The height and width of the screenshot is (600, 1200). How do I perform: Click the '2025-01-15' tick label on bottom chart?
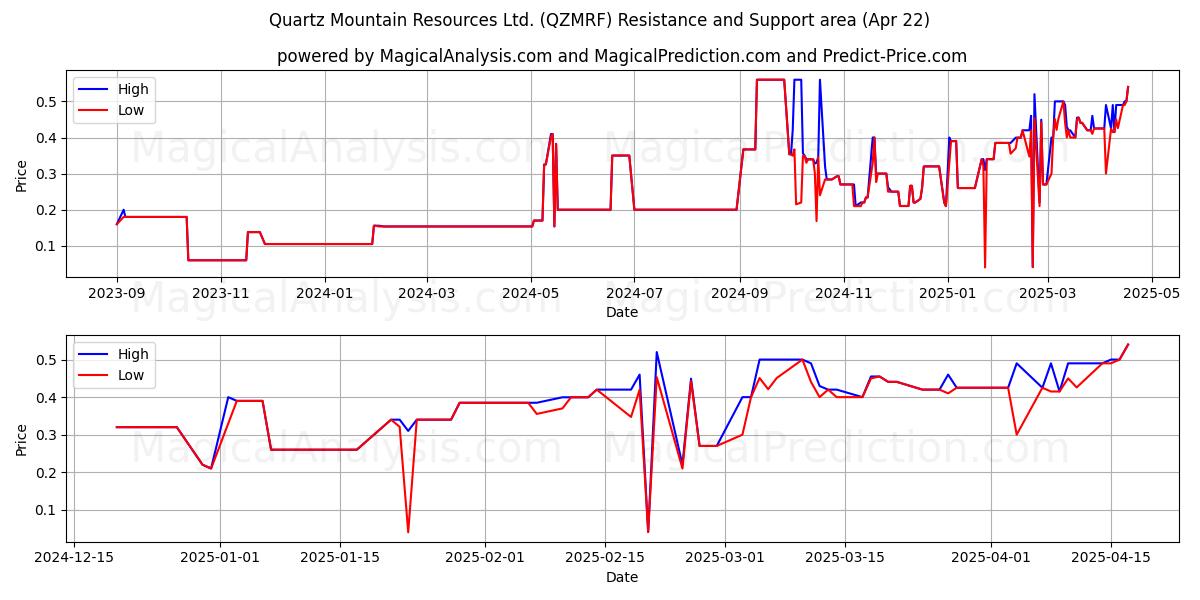(x=340, y=559)
